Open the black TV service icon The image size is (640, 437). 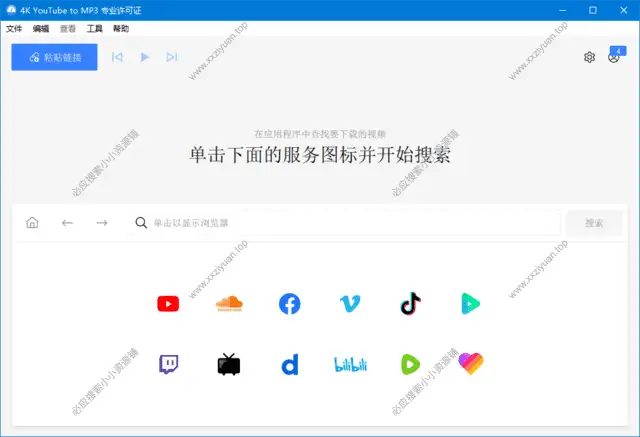(229, 364)
